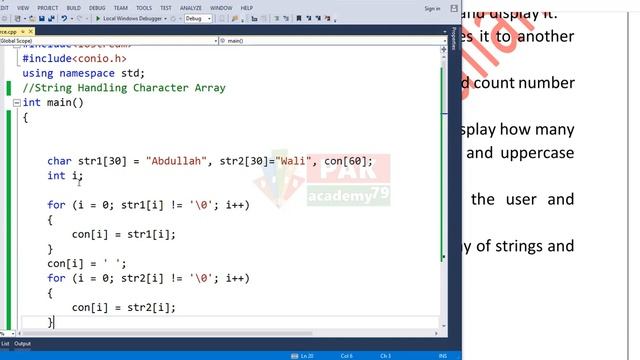Click the "Wali" string literal in code
This screenshot has height=360, width=640.
[293, 161]
